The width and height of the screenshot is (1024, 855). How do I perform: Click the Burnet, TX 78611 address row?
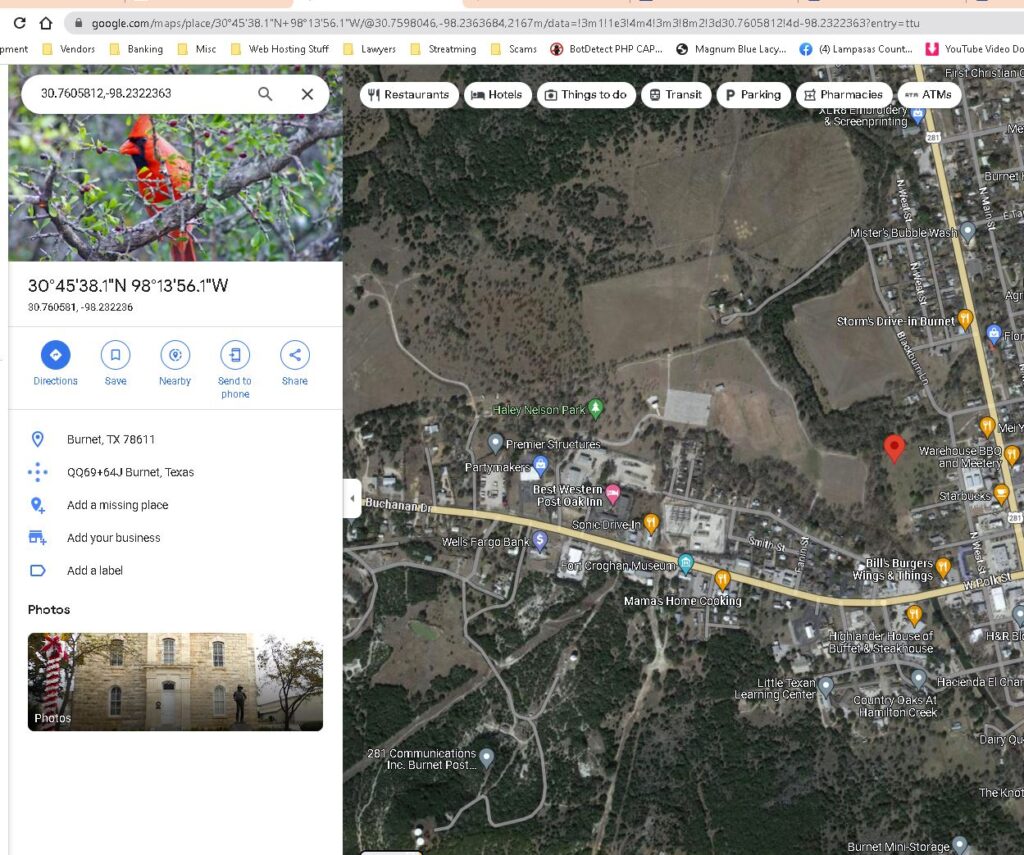pyautogui.click(x=175, y=440)
